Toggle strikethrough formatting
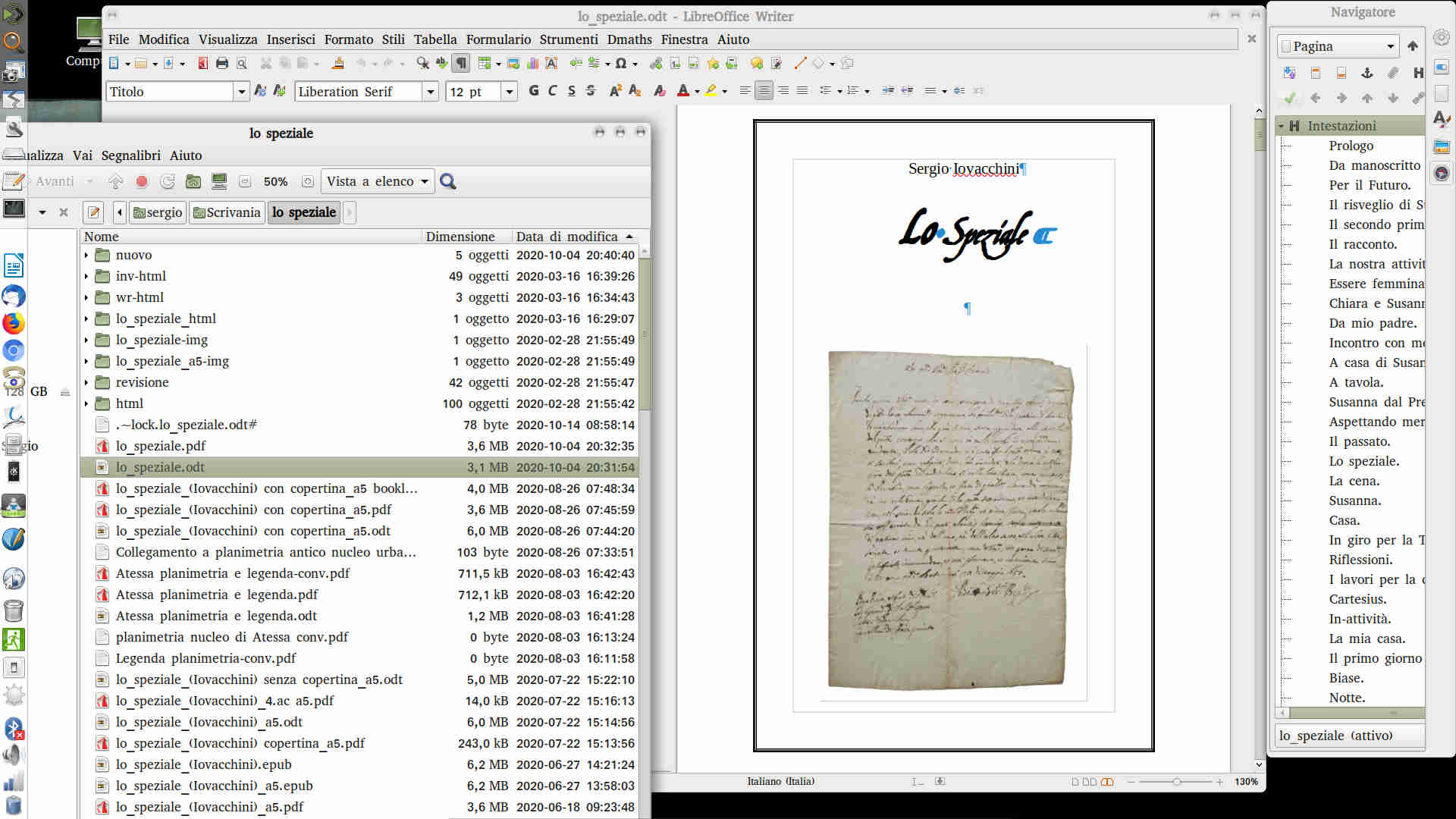The height and width of the screenshot is (819, 1456). [591, 91]
